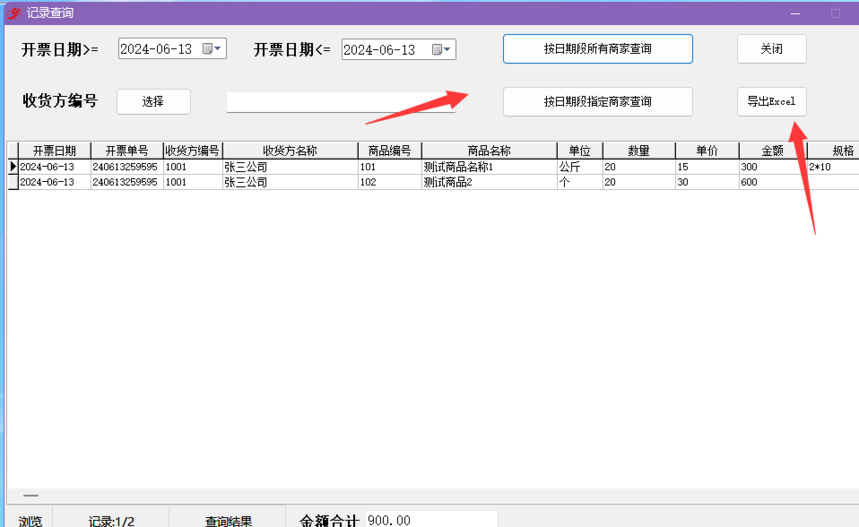Click the end date field 开票日期<=
This screenshot has width=859, height=527.
point(398,49)
